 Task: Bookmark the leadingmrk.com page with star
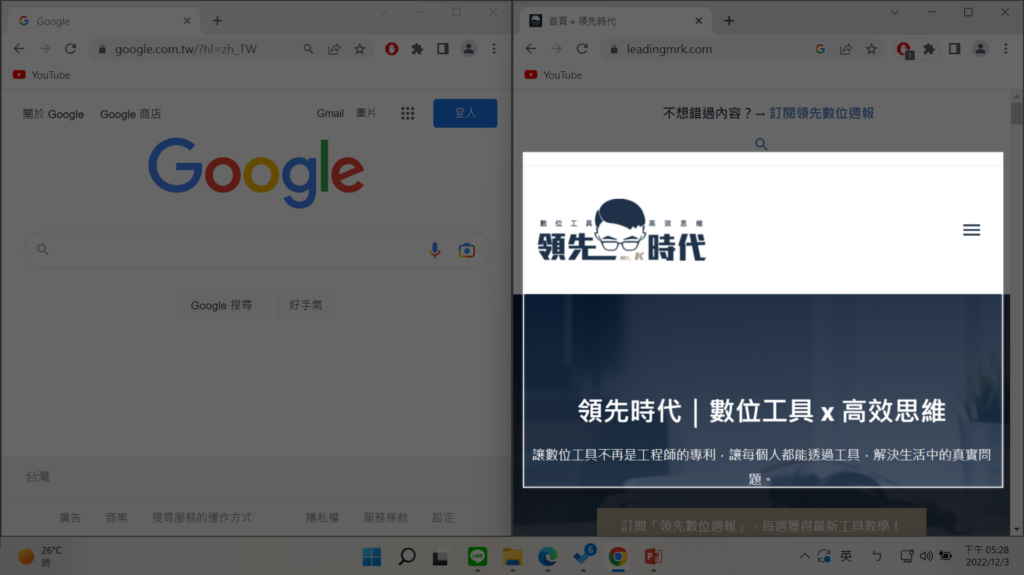pos(871,49)
